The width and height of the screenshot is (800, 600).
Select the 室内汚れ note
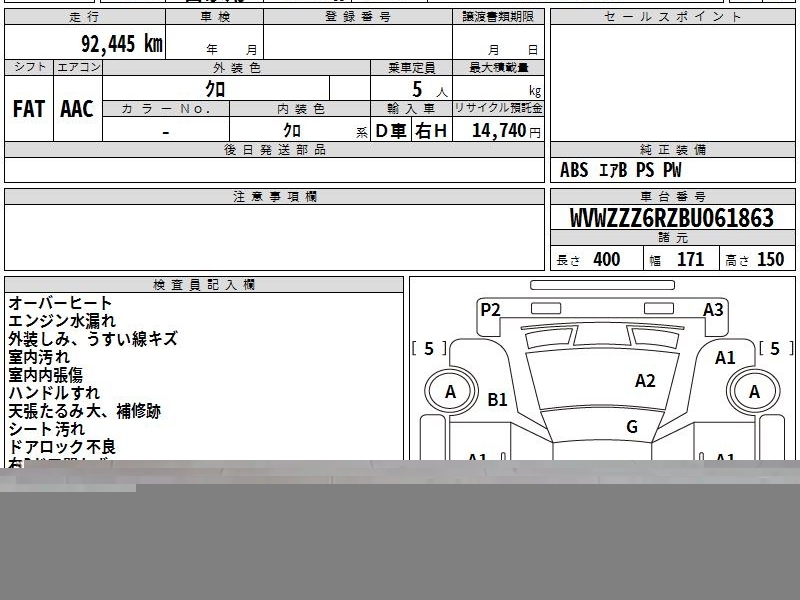(39, 357)
